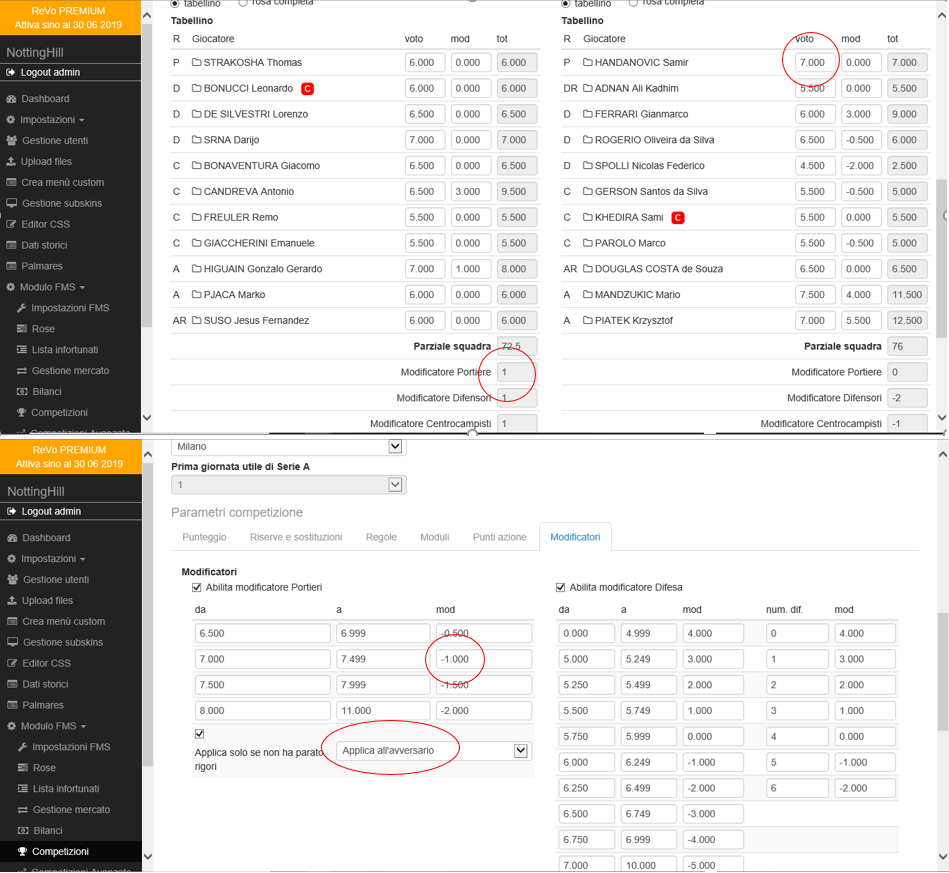Click the red captain badge beside BONUCCI Leonardo

307,89
